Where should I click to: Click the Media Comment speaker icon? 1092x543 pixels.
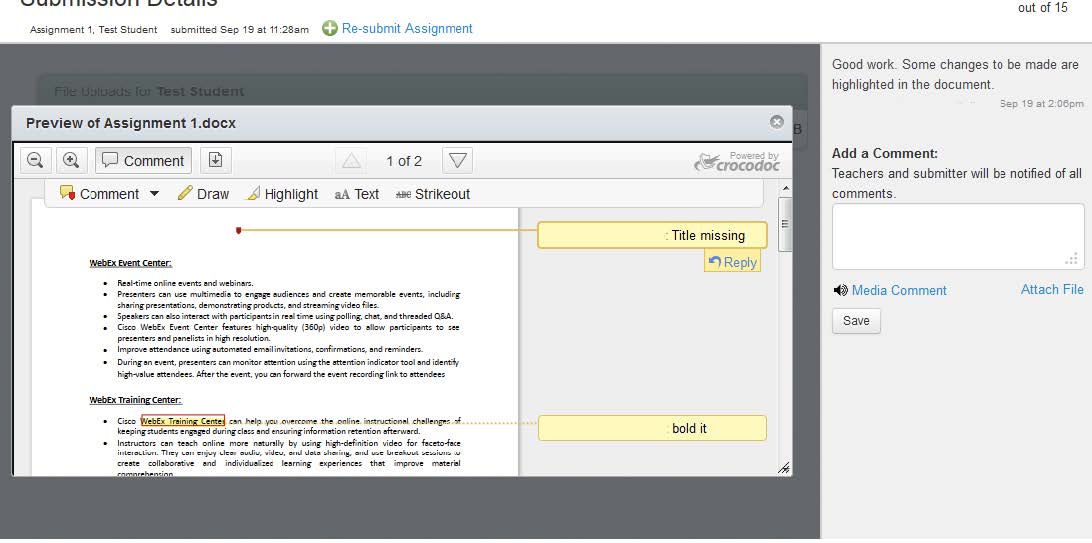pos(841,290)
